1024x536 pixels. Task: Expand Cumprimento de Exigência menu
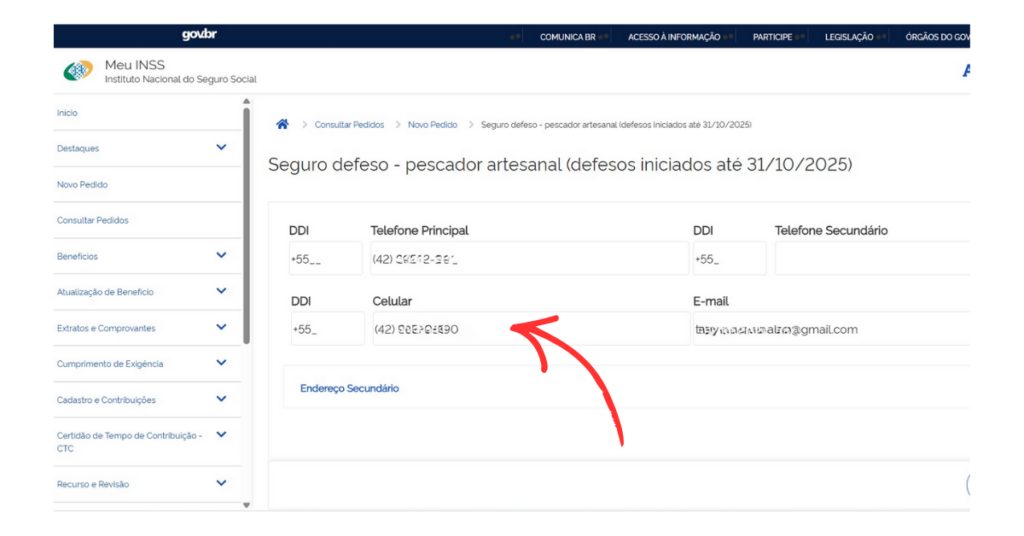(x=221, y=364)
